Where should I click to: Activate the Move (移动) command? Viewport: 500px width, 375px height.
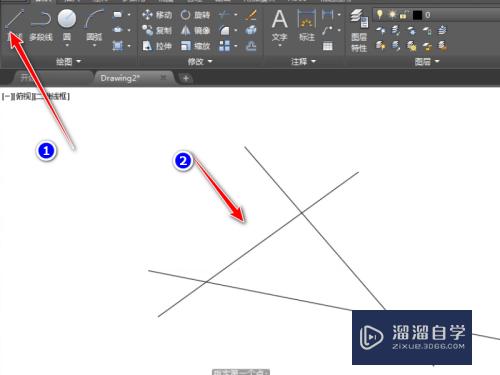(157, 15)
